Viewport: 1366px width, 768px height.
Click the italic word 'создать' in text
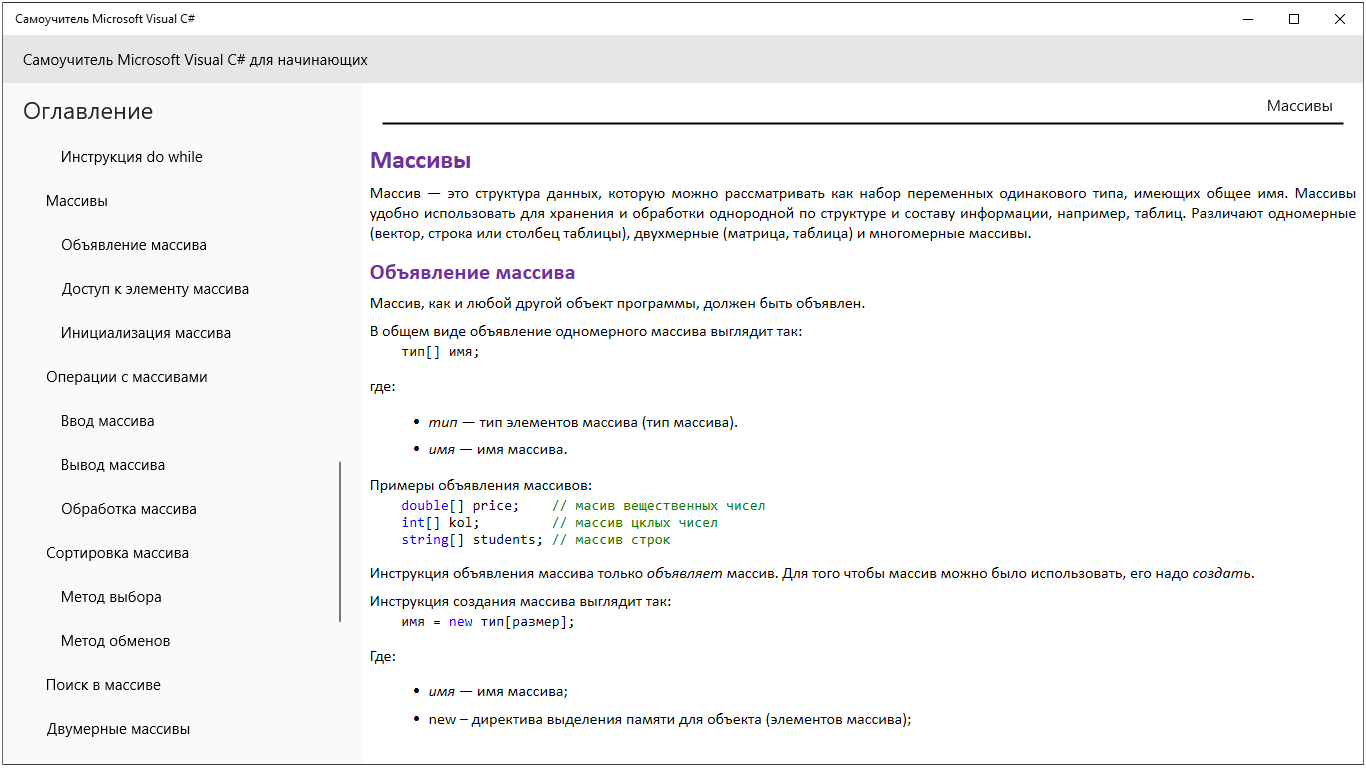1221,574
